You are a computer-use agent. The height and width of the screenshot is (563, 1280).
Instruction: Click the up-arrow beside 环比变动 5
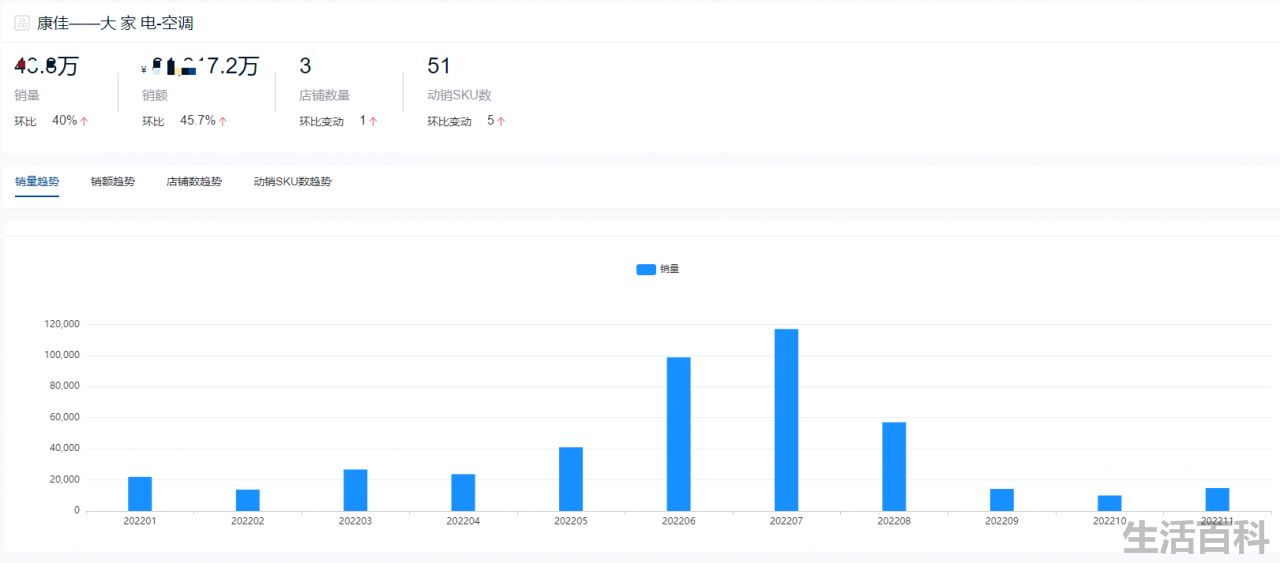[501, 121]
